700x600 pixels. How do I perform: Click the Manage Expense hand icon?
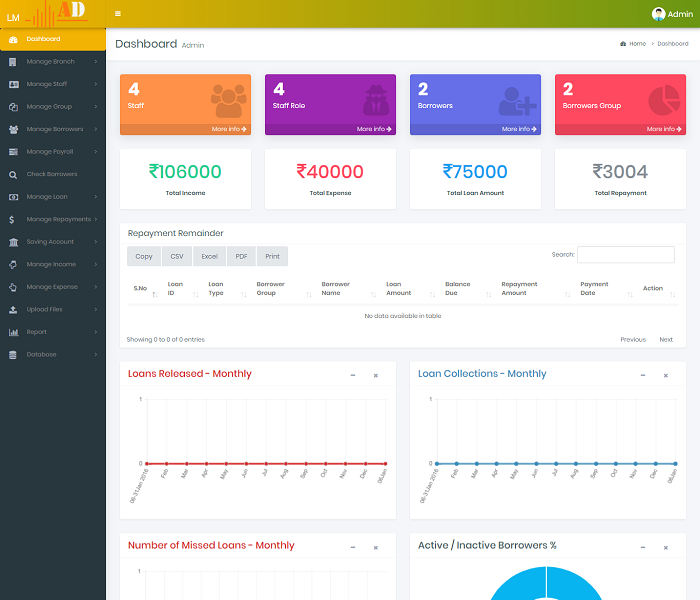[x=13, y=287]
